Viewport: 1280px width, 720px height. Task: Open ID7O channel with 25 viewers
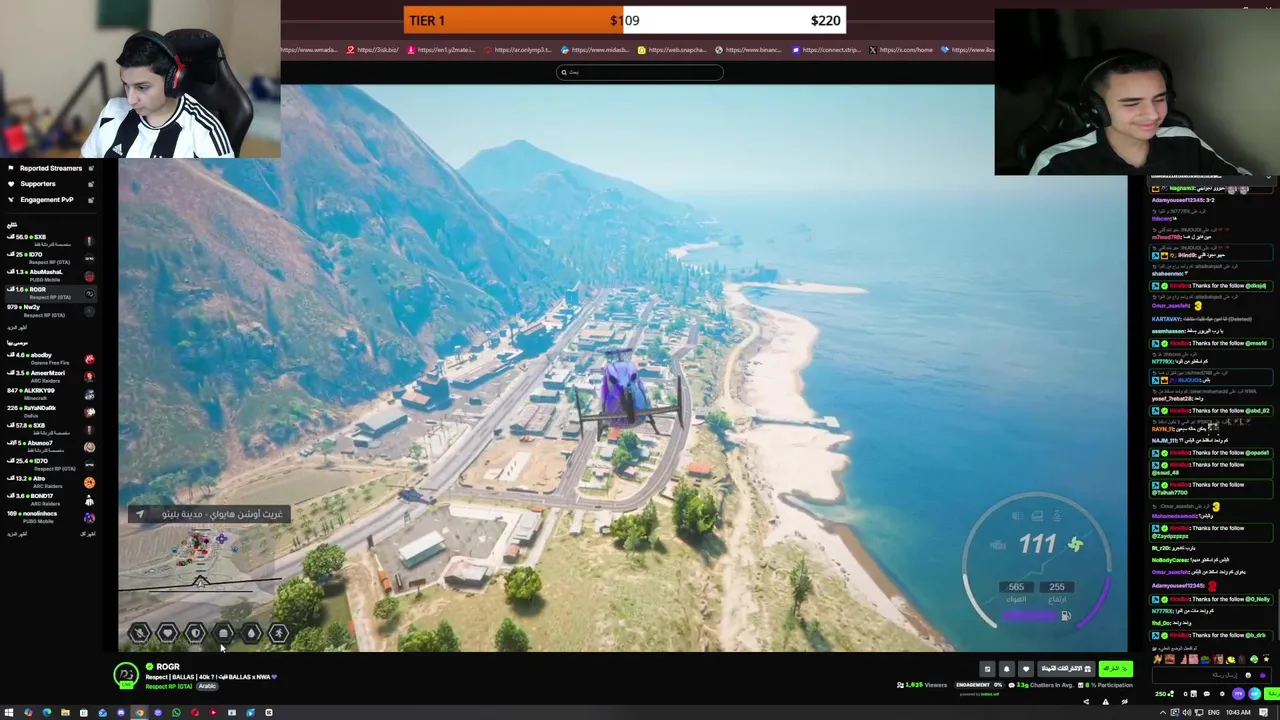(50, 258)
